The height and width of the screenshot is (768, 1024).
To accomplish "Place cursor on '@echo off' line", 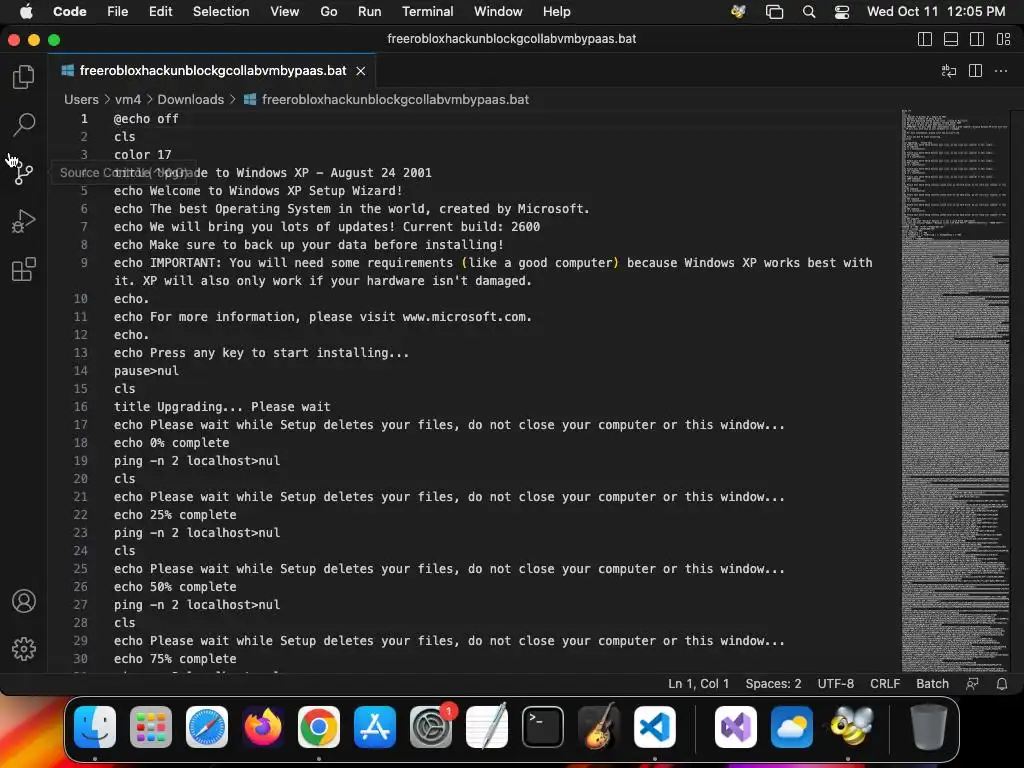I will [x=146, y=119].
